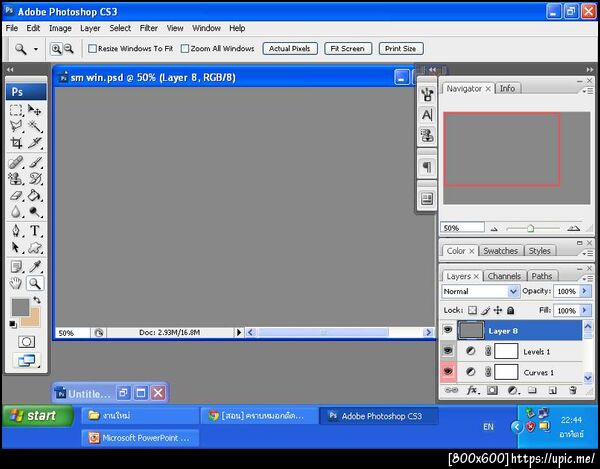Create a new layer icon

[552, 390]
